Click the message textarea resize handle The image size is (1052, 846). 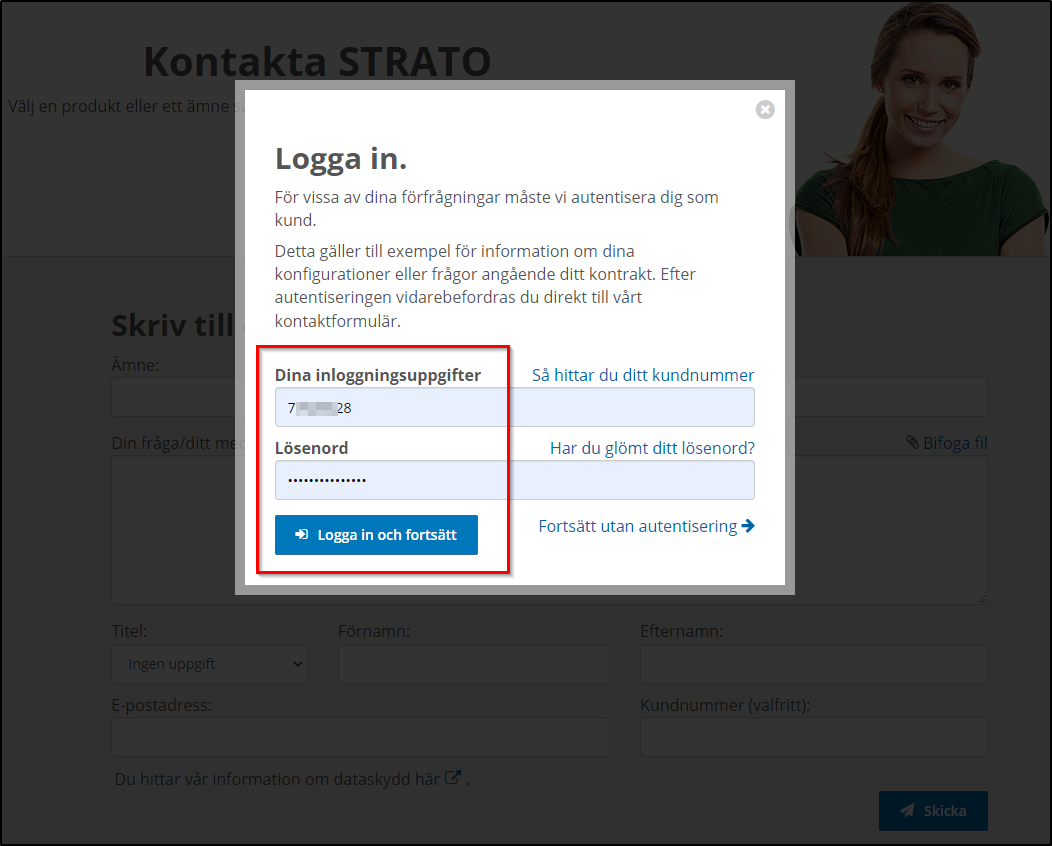tap(982, 598)
